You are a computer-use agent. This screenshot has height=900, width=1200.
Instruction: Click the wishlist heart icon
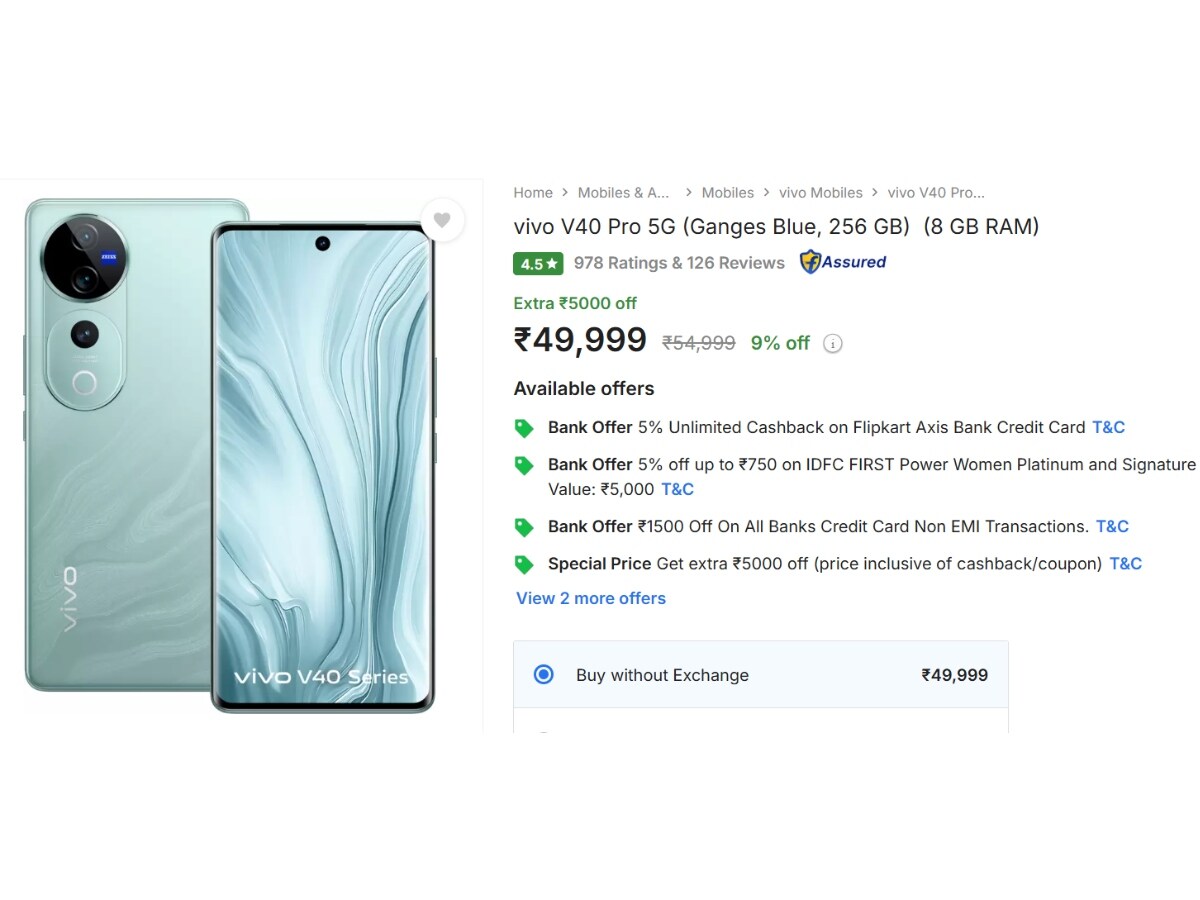pos(442,220)
